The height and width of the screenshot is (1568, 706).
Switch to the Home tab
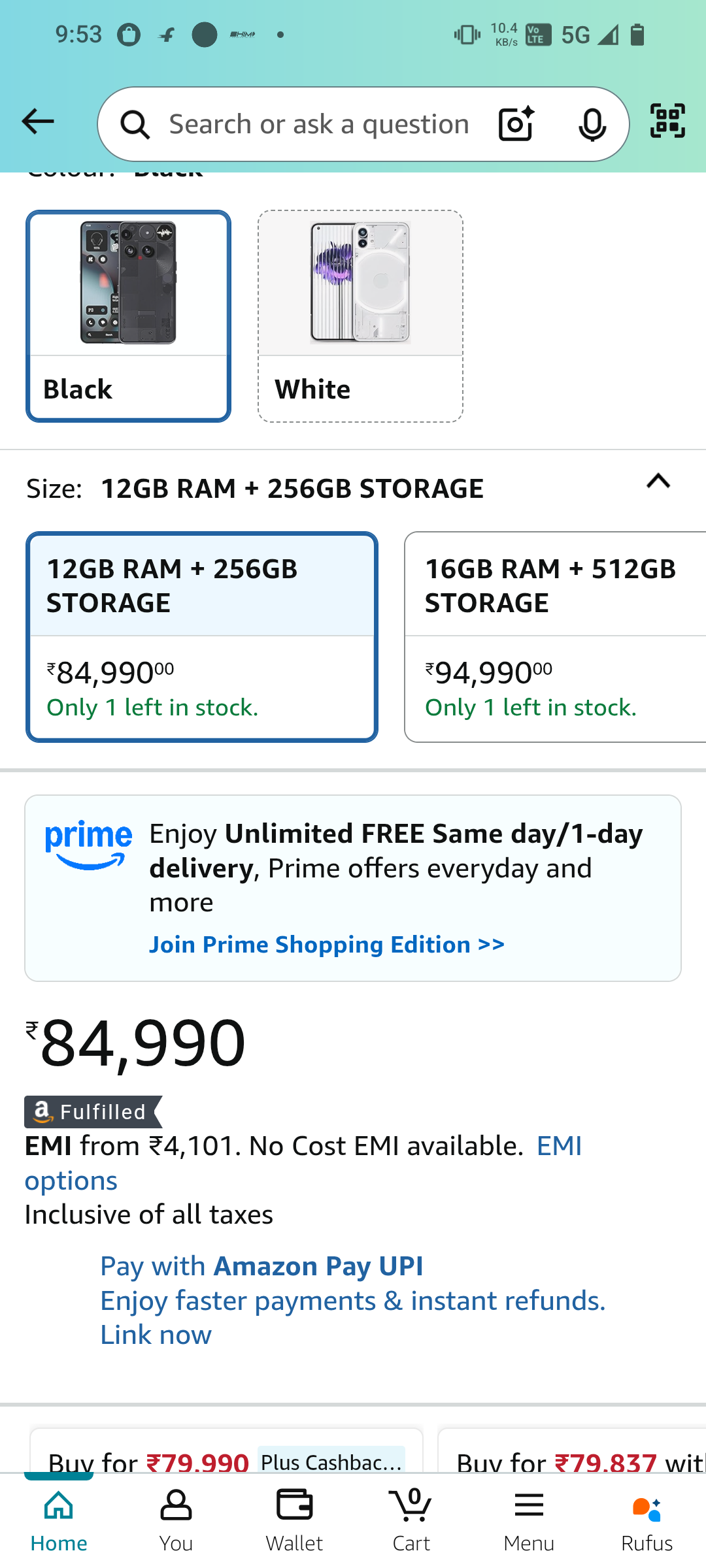(58, 1516)
